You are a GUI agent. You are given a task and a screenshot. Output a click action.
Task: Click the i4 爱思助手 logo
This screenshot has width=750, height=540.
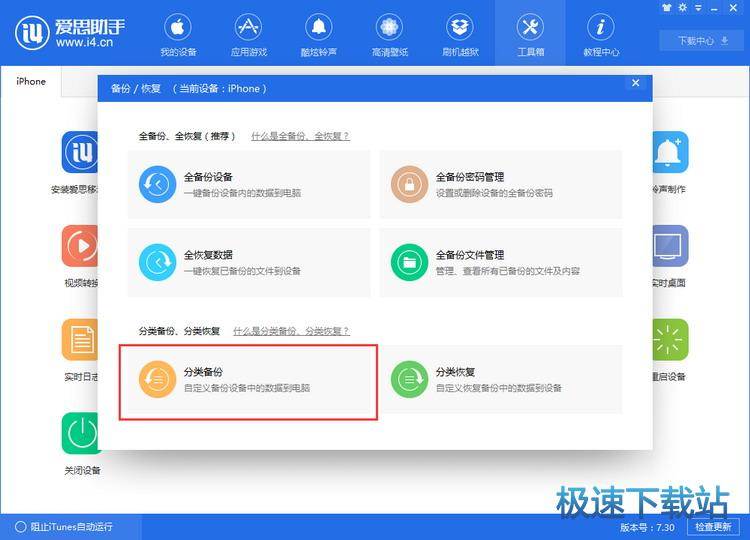point(70,33)
